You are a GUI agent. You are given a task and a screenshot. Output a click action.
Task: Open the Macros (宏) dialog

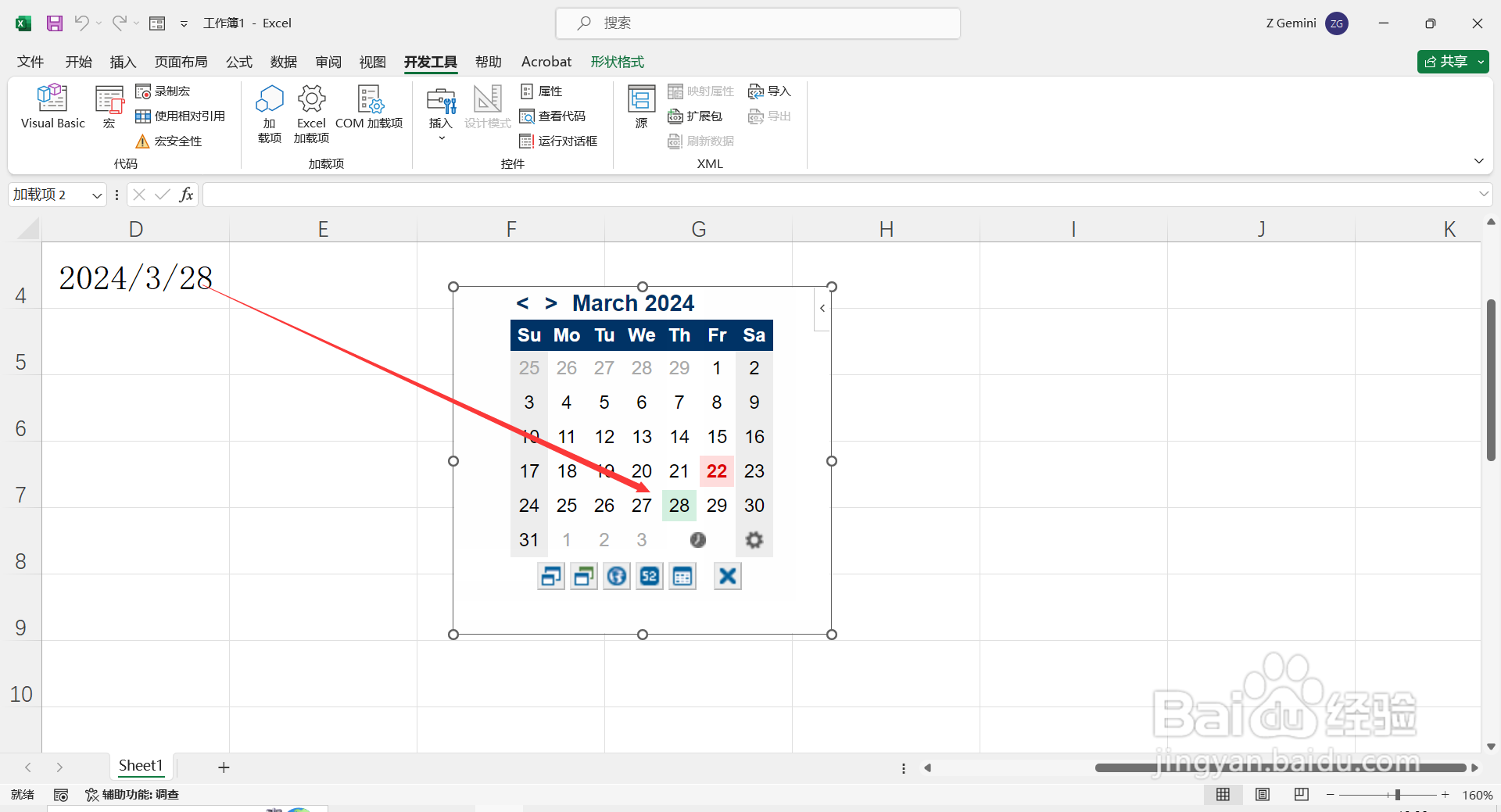[109, 106]
